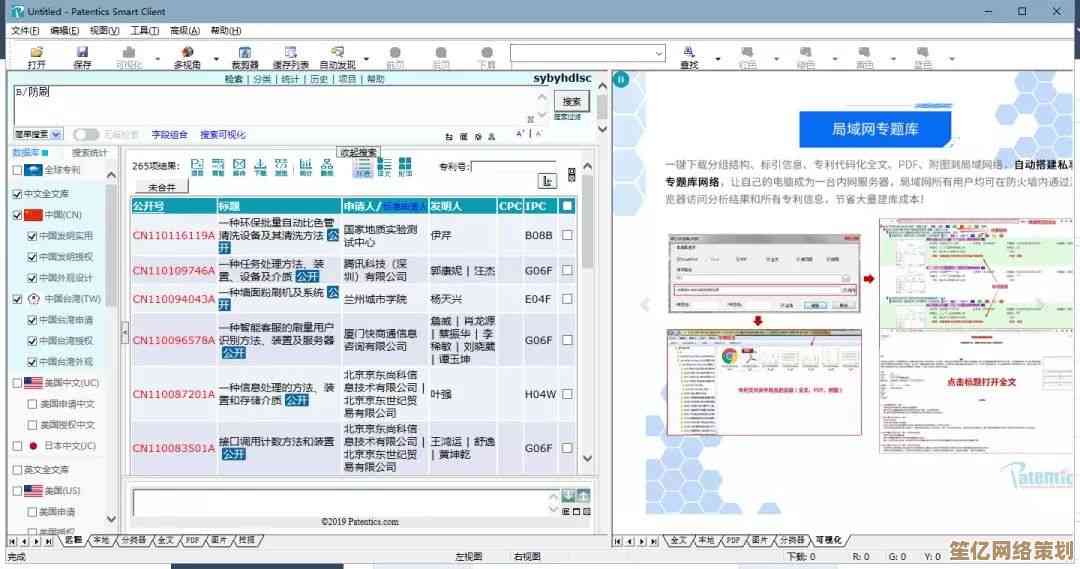The width and height of the screenshot is (1080, 569).
Task: Click the 专利号 patent number input field
Action: (x=513, y=166)
